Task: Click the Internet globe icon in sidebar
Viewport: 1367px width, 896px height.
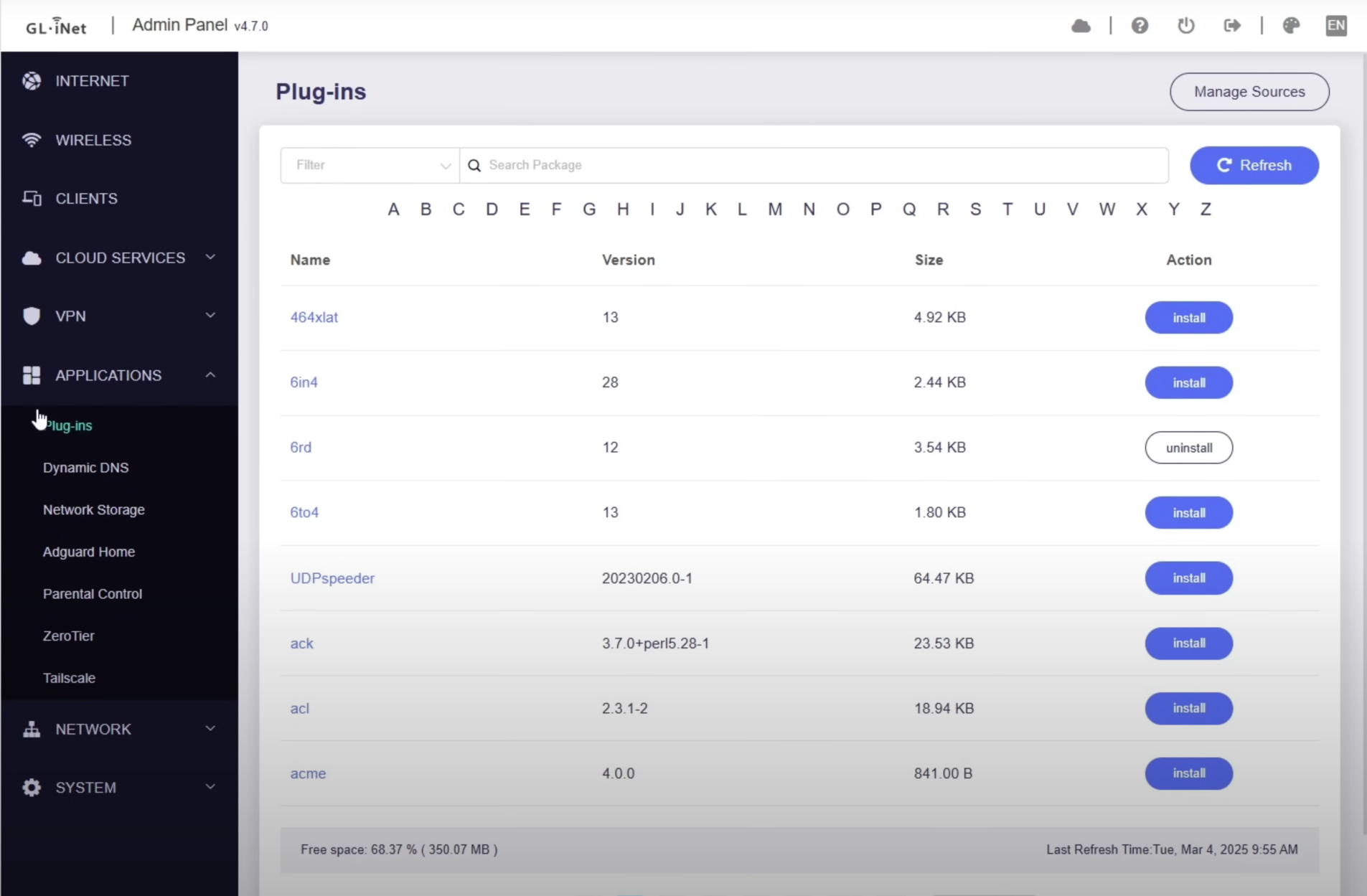Action: click(32, 81)
